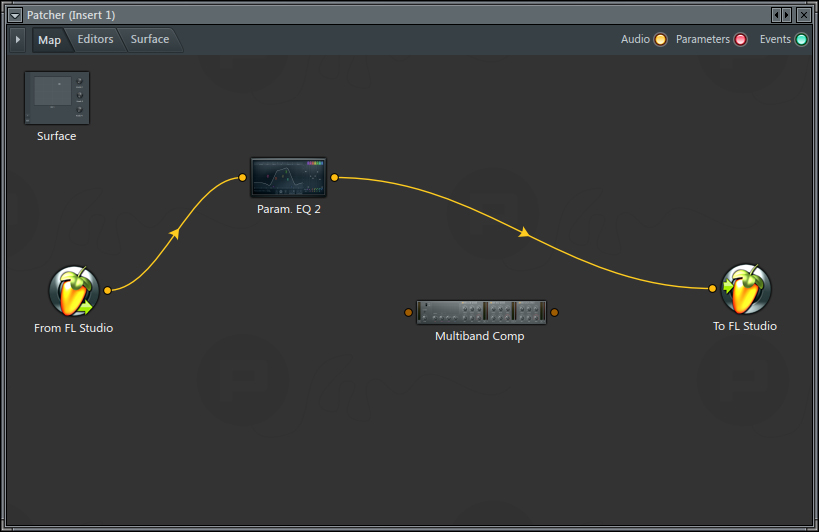The height and width of the screenshot is (532, 819).
Task: Click the Multiband Comp audio input port
Action: [x=408, y=312]
